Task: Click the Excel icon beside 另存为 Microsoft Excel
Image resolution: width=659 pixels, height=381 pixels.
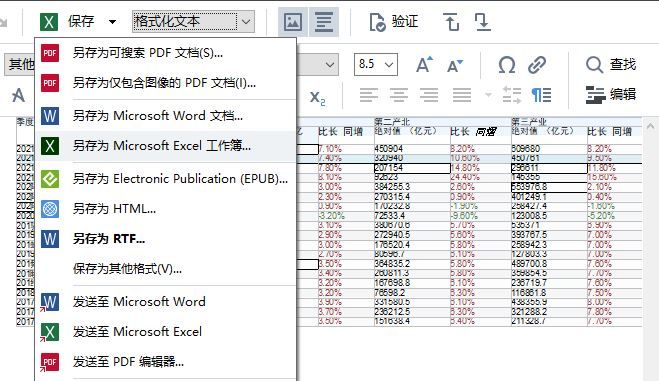Action: point(50,146)
